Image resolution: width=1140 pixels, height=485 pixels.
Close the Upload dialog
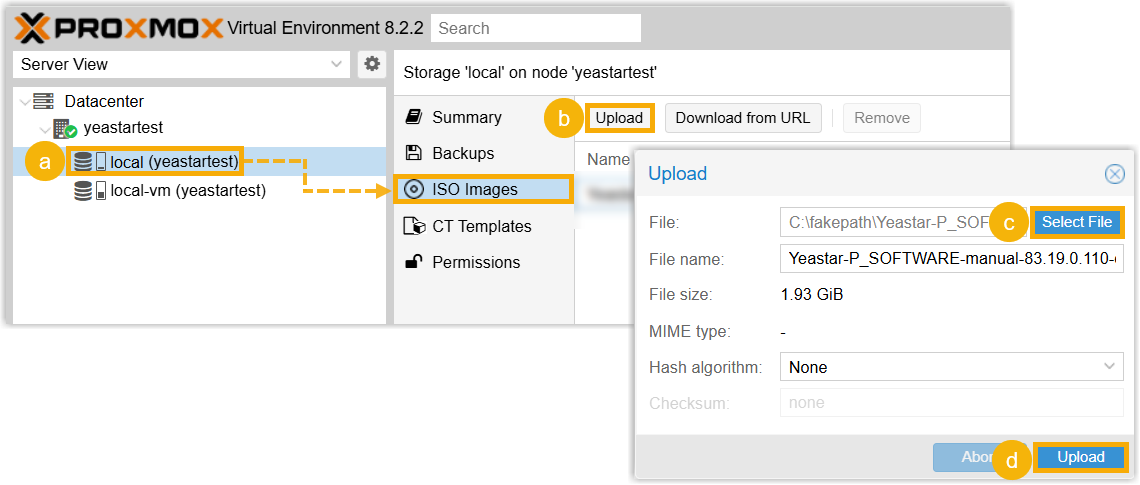pos(1114,174)
